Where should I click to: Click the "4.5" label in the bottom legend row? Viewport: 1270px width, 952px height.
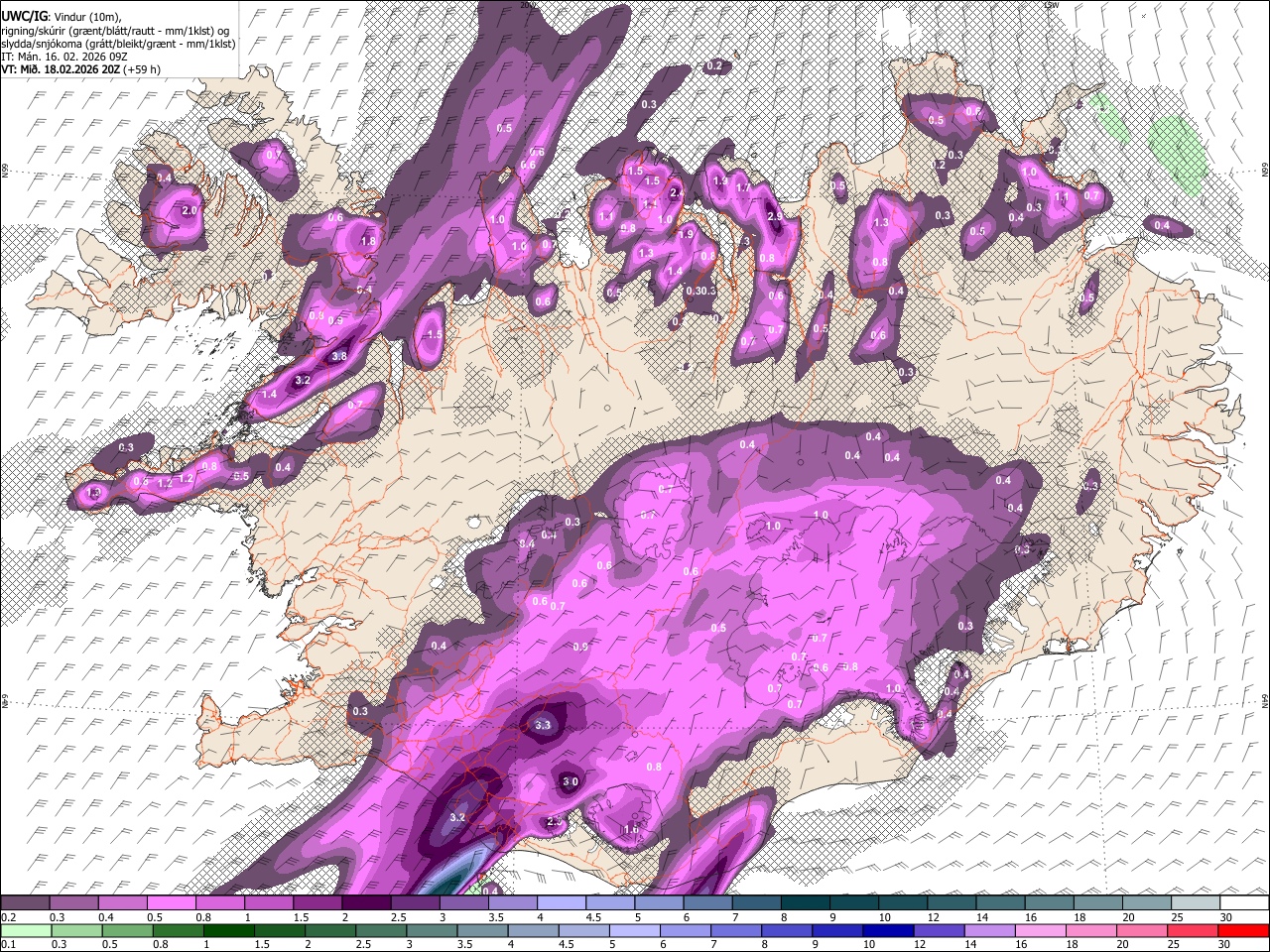[x=567, y=944]
